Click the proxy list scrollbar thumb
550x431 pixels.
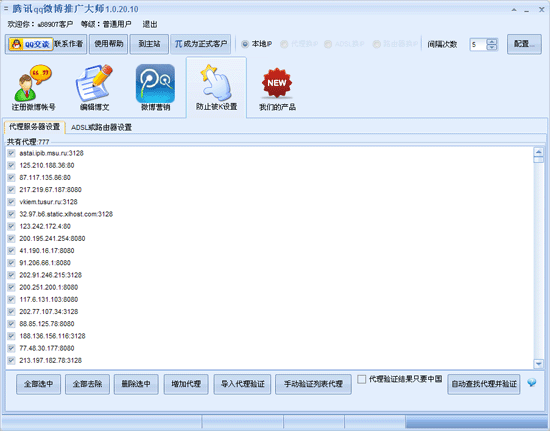pos(538,160)
